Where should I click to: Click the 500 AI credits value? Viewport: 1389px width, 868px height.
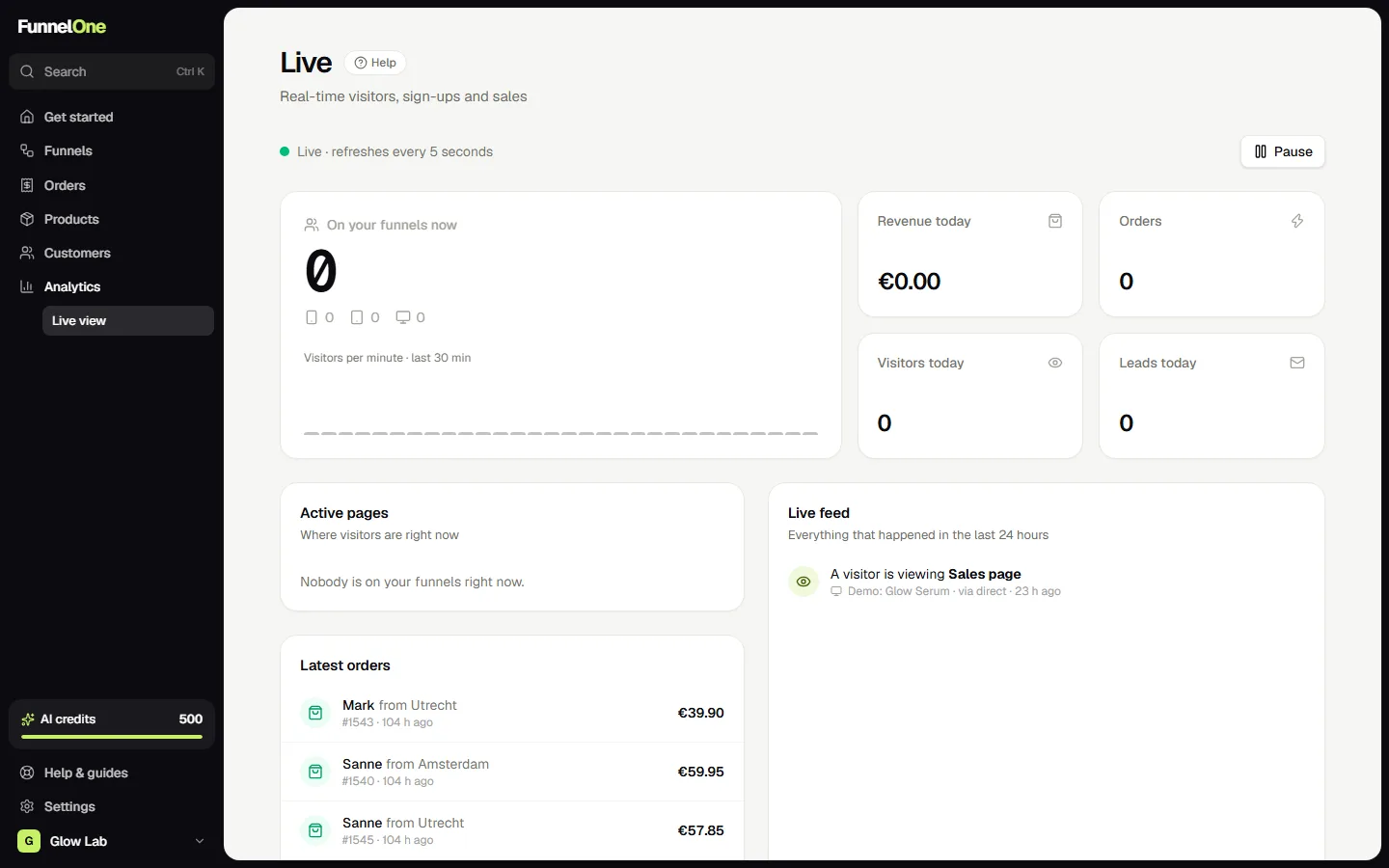[191, 719]
